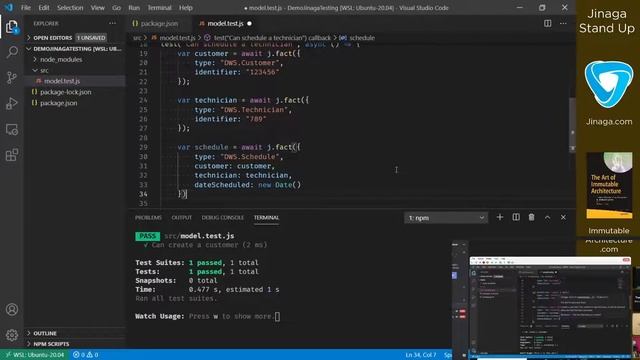Open Extensions view
Image resolution: width=640 pixels, height=360 pixels.
[12, 155]
